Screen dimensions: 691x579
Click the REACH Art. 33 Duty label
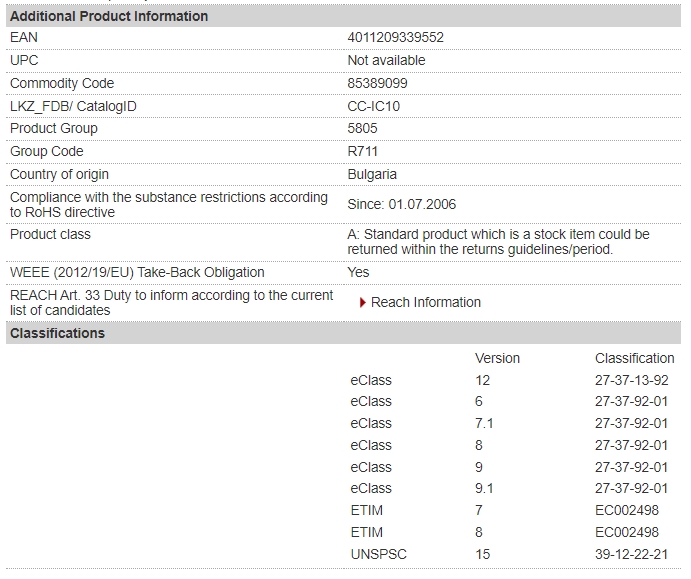(171, 303)
